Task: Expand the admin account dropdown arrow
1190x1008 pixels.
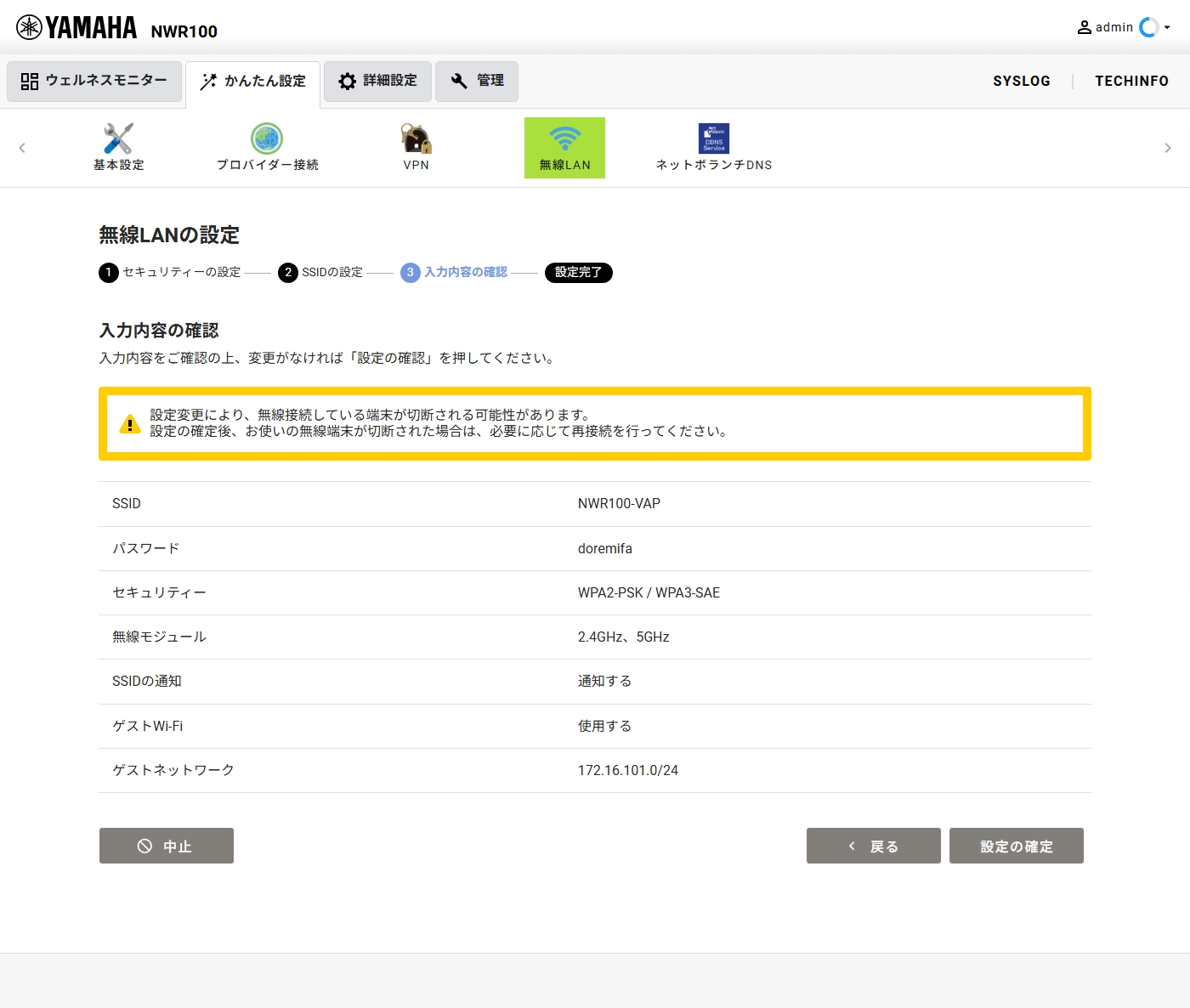Action: [1167, 27]
